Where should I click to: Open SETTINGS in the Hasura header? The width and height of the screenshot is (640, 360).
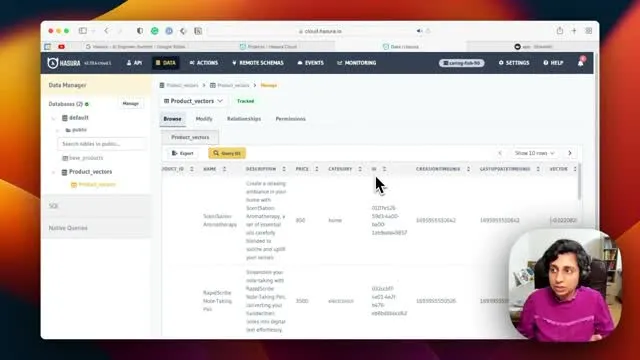[x=514, y=63]
